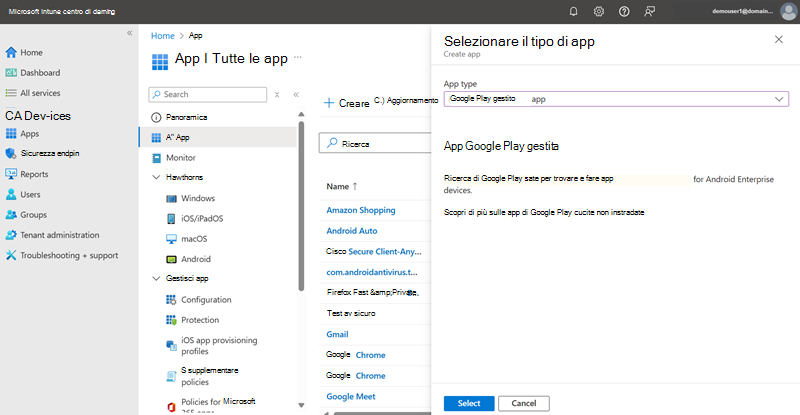
Task: Click Tenant administration icon
Action: coord(11,235)
